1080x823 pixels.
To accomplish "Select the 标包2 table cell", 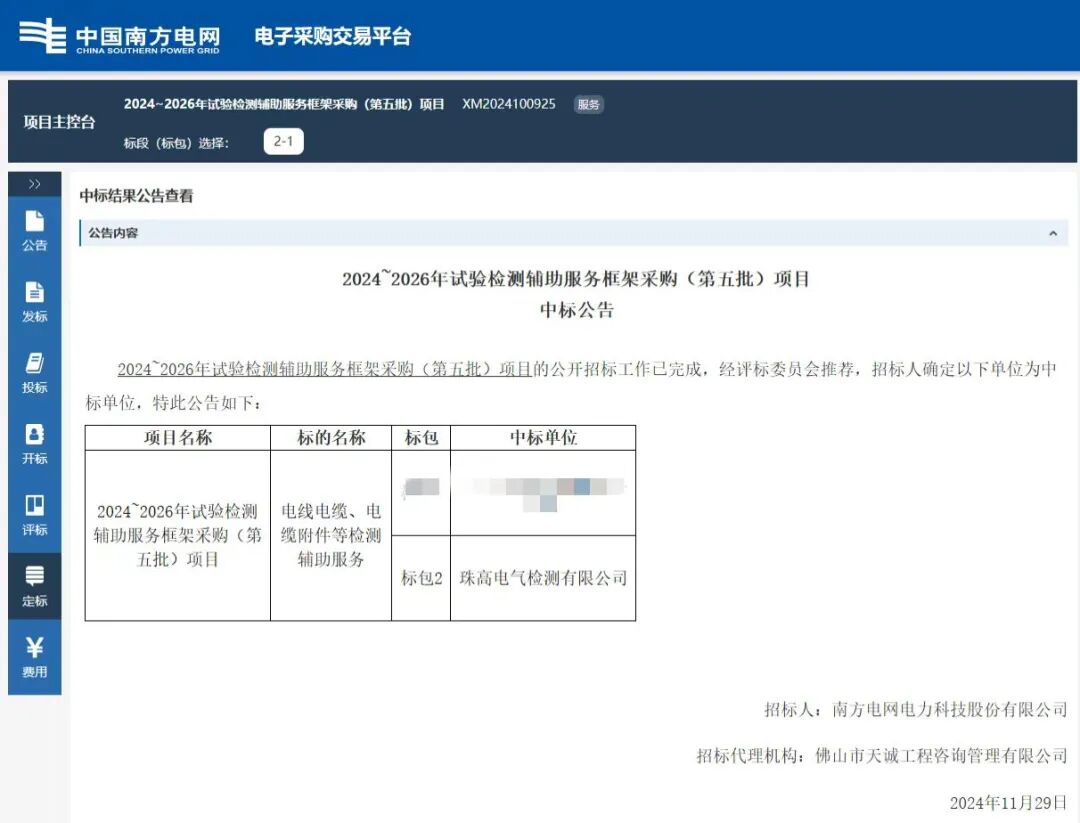I will click(422, 578).
